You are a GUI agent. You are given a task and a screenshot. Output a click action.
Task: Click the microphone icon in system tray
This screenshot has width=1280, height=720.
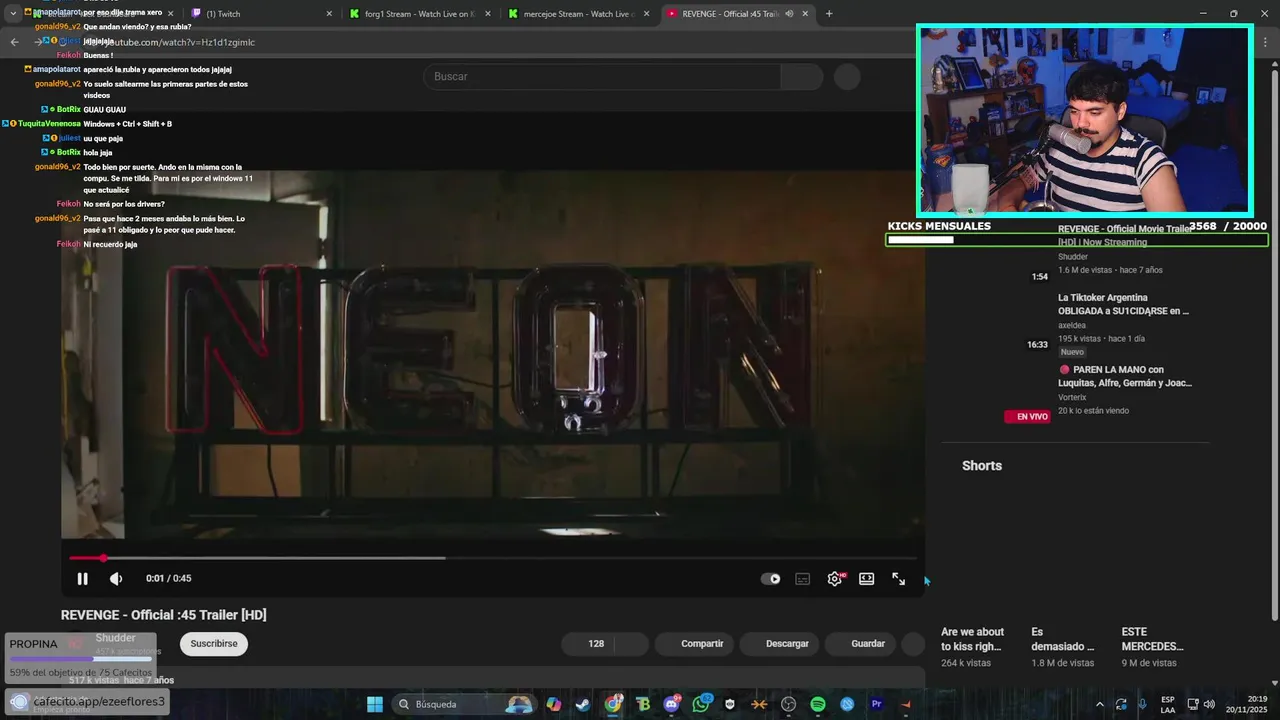click(x=1143, y=704)
